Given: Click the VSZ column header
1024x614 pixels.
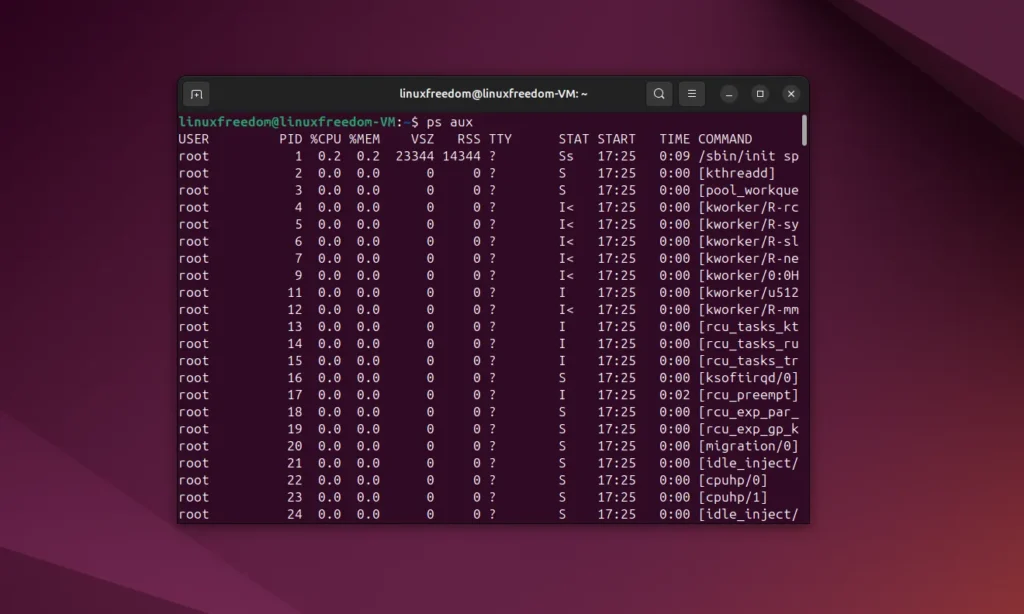Looking at the screenshot, I should [x=422, y=139].
